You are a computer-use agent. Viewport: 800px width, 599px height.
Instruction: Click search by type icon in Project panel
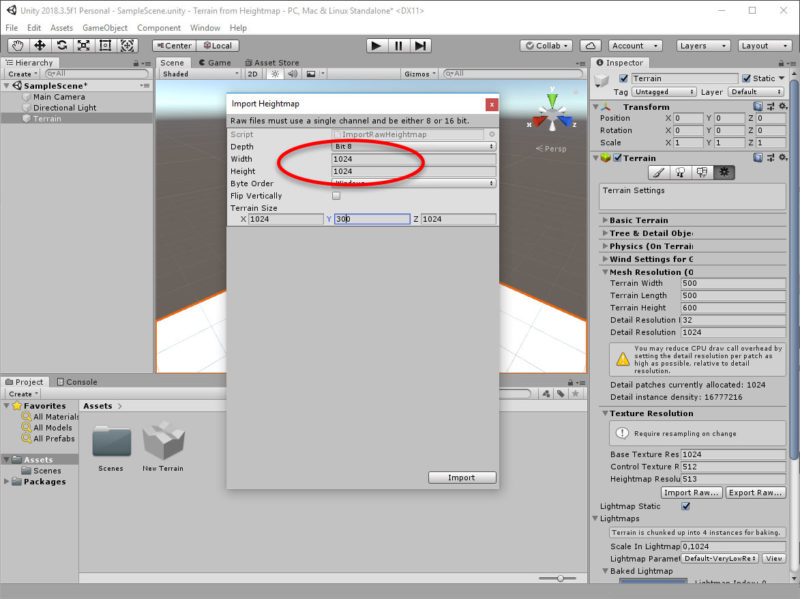546,394
